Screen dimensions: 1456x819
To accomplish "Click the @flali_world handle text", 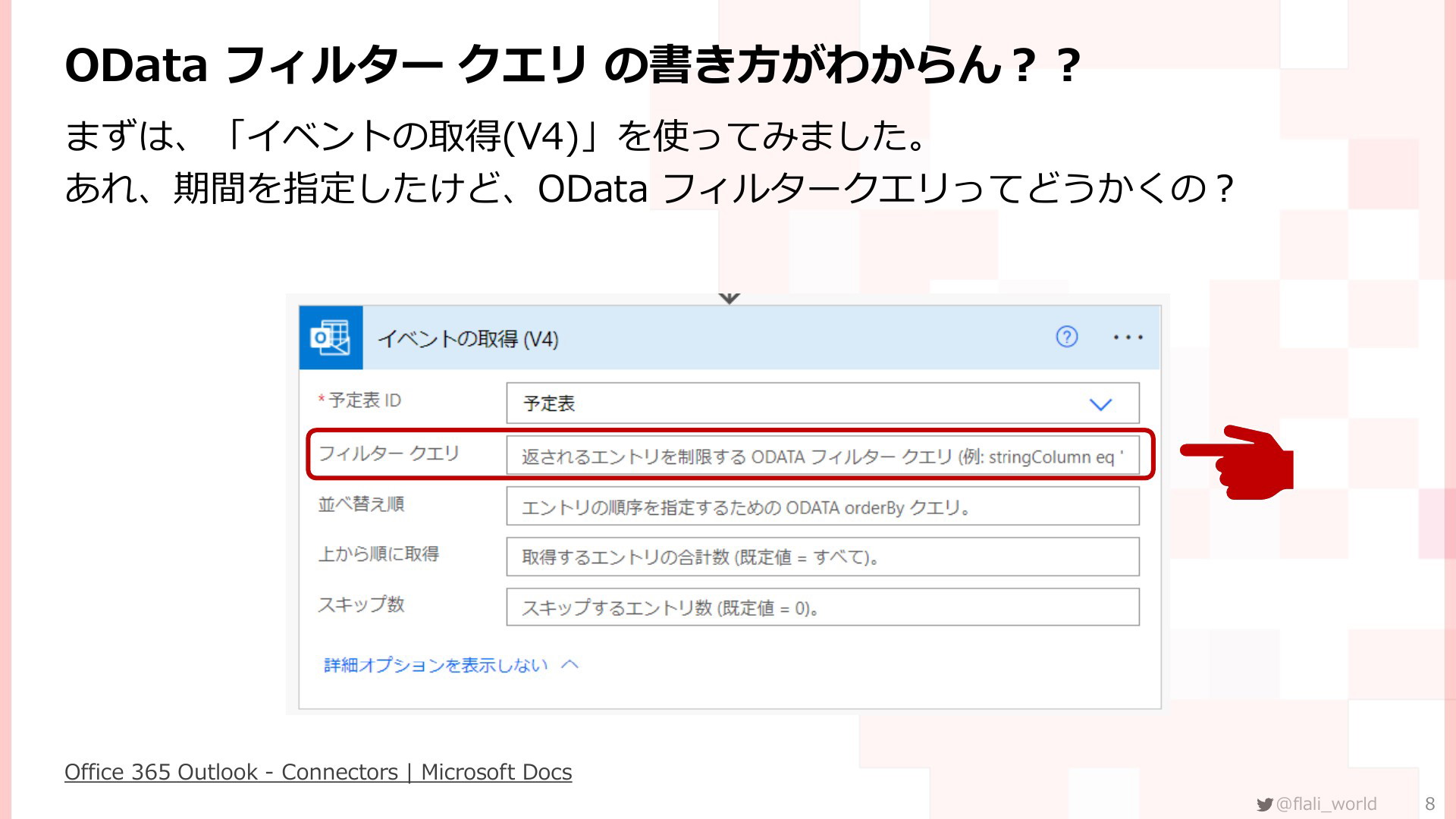I will point(1326,804).
